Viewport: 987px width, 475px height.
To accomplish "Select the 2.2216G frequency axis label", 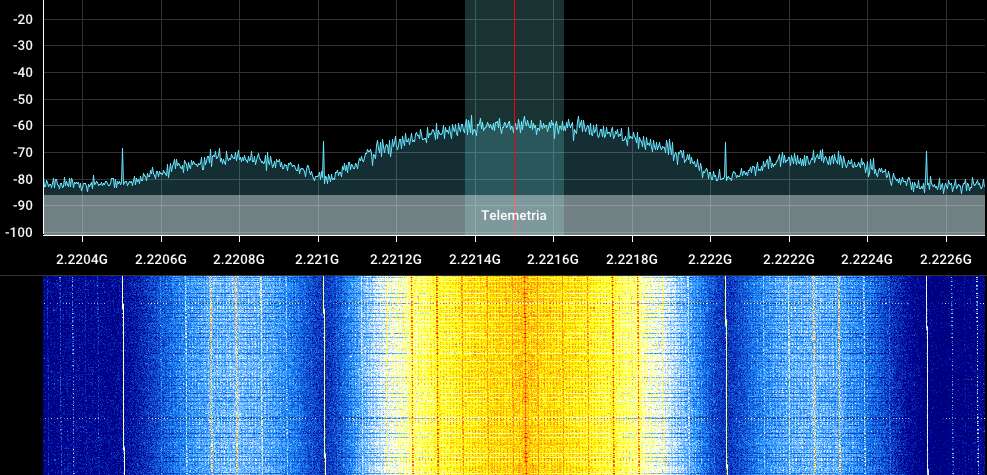I will coord(553,259).
